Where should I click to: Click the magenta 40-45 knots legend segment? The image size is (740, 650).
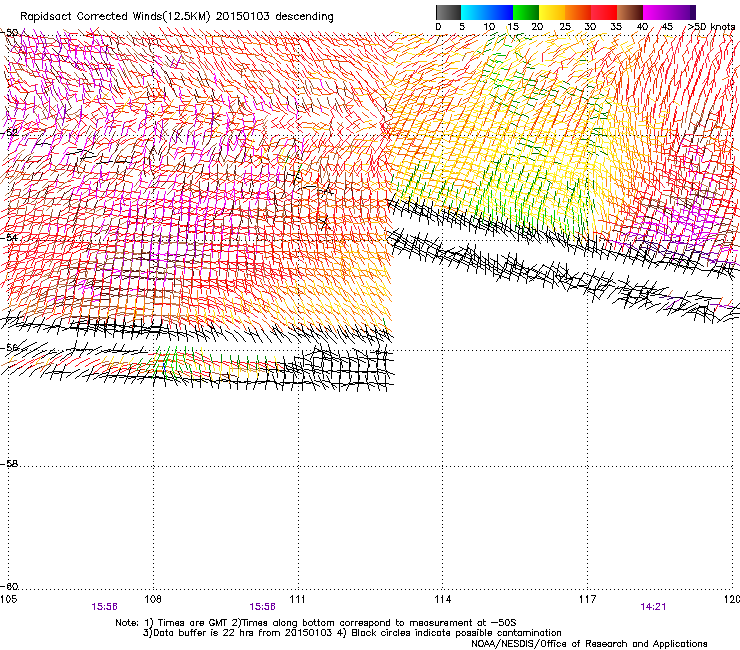coord(656,12)
